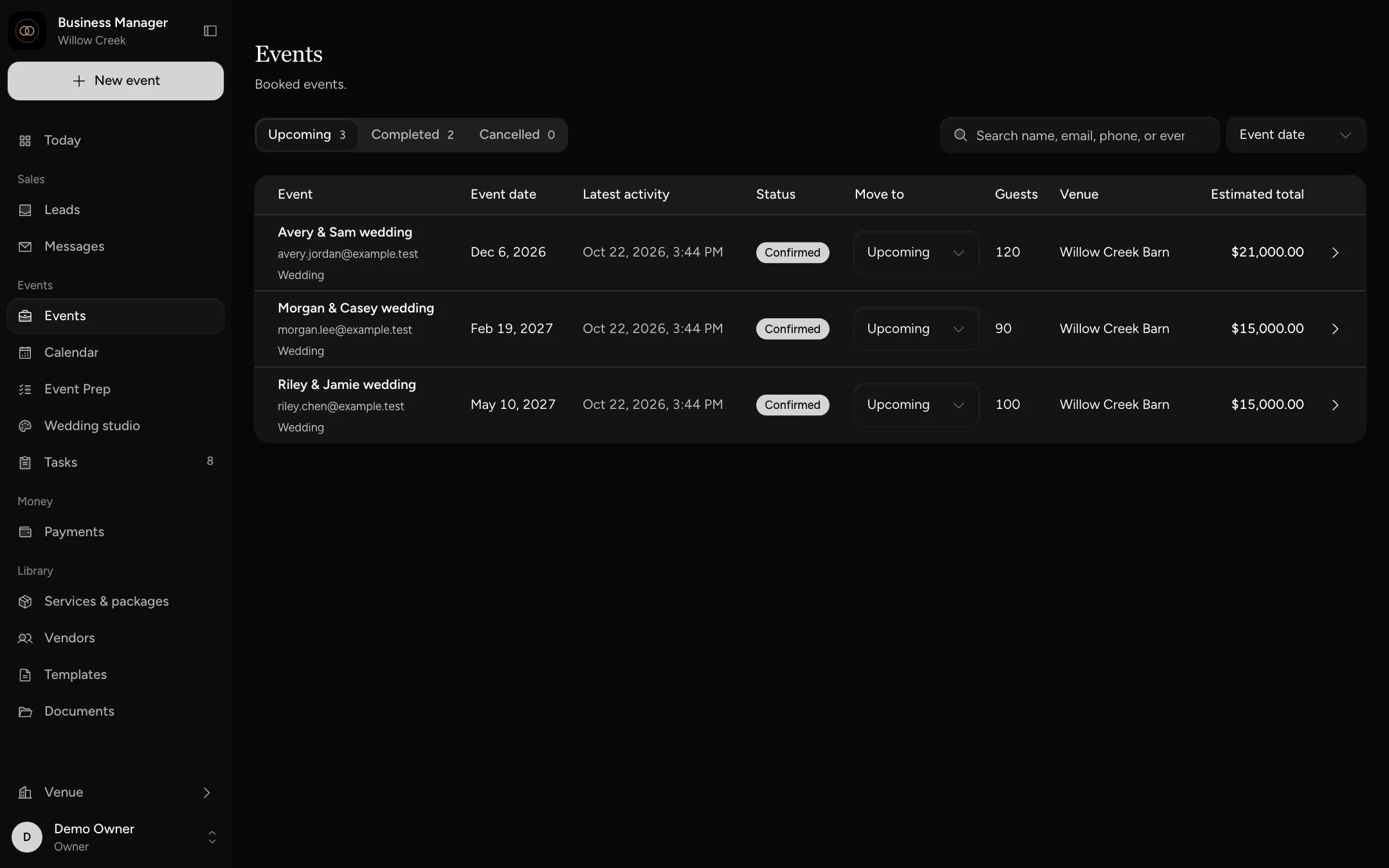
Task: Click Confirmed badge for Riley & Jamie
Action: (x=792, y=405)
